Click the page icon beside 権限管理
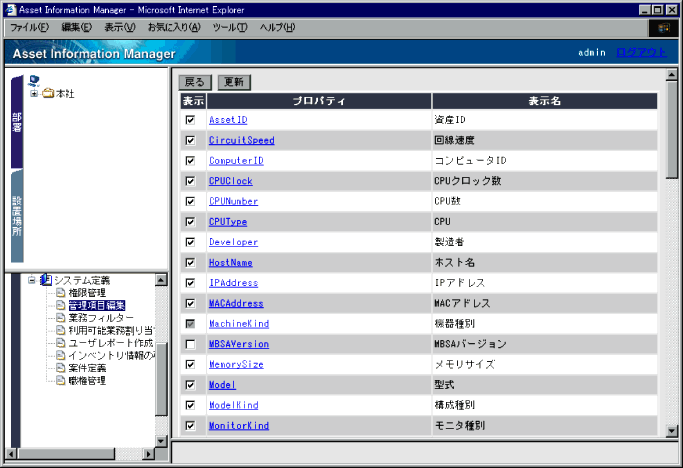Viewport: 683px width, 468px height. tap(61, 292)
